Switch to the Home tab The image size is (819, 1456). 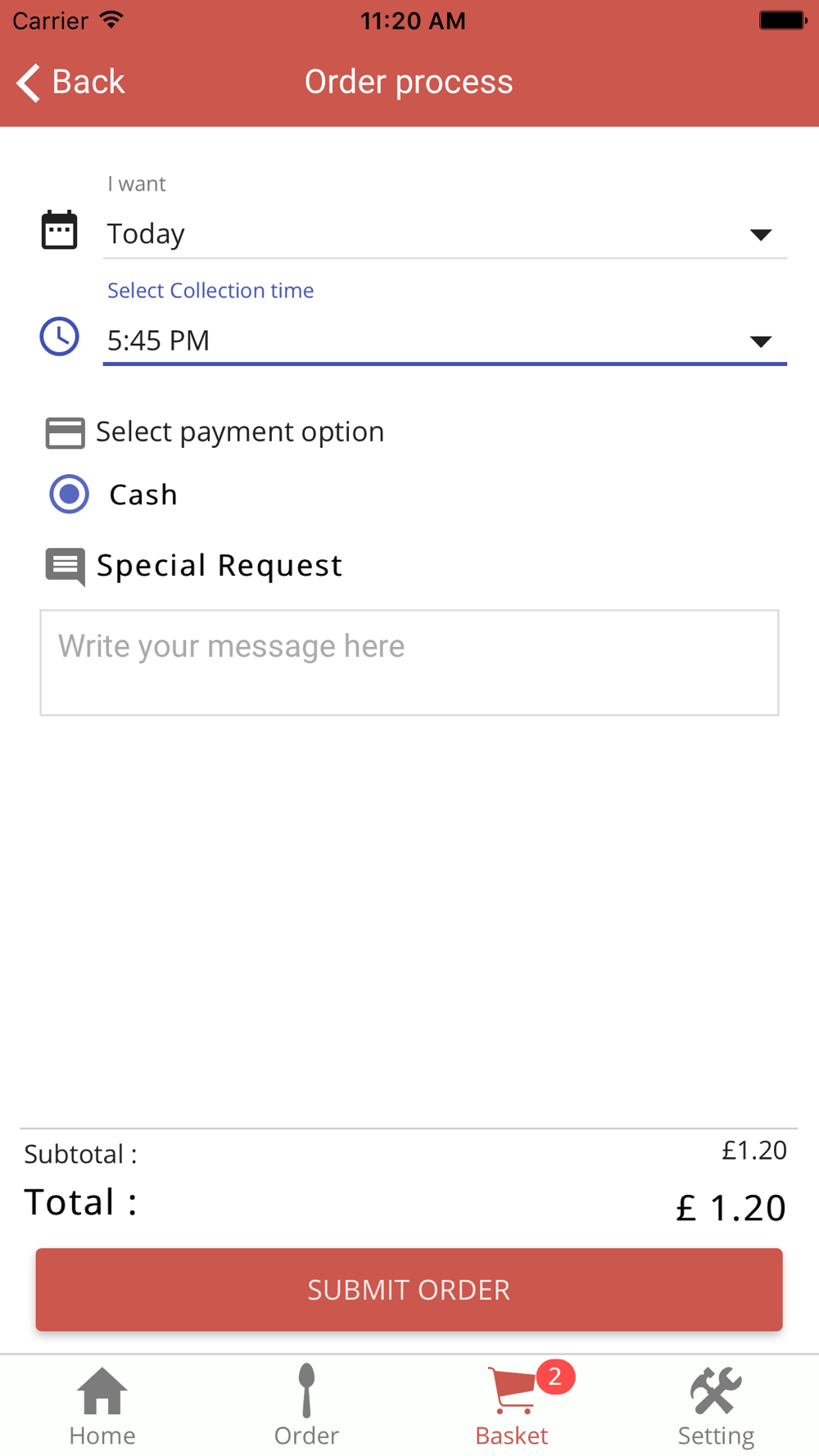[x=102, y=1406]
